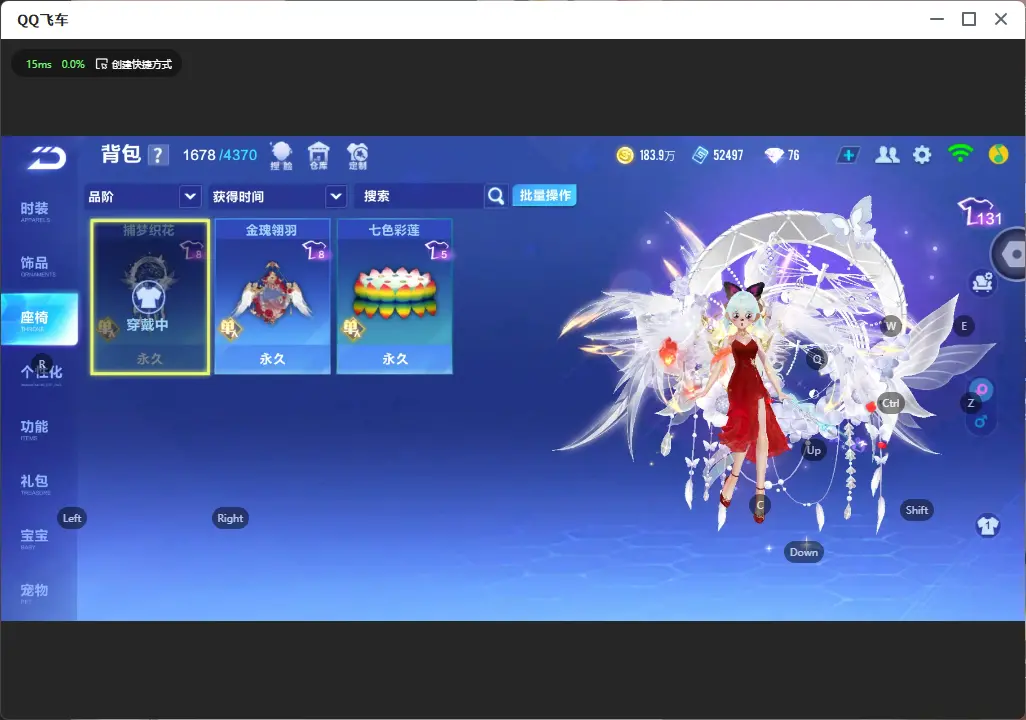
Task: Open the 功能 tab
Action: click(34, 429)
